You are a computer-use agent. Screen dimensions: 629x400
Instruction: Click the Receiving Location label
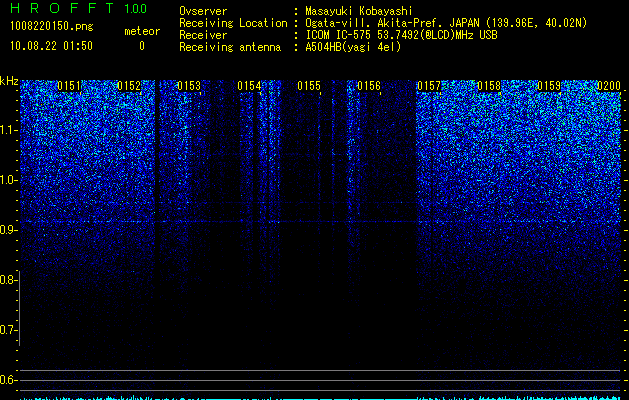(233, 23)
